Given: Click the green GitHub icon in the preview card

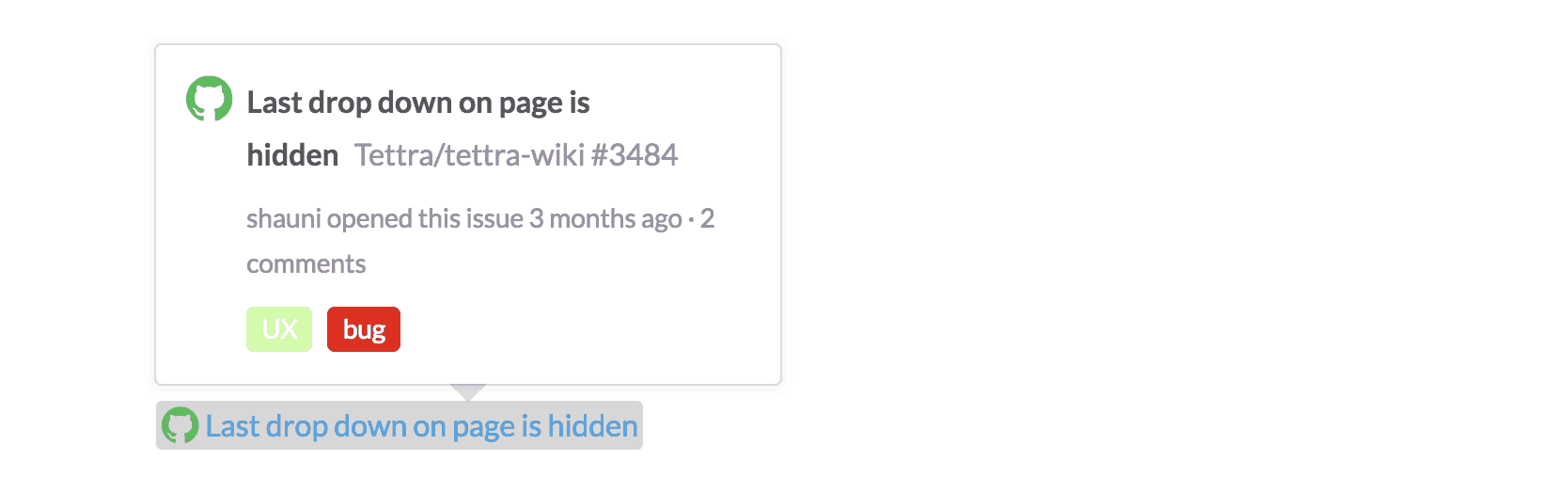Looking at the screenshot, I should [x=209, y=99].
